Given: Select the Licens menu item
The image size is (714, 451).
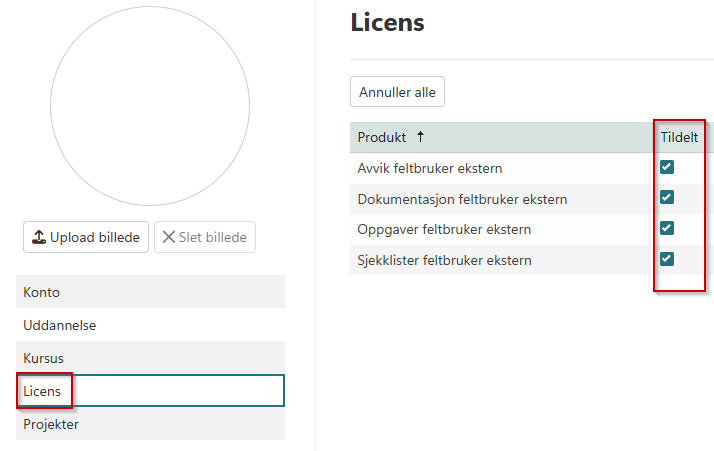Looking at the screenshot, I should [43, 391].
